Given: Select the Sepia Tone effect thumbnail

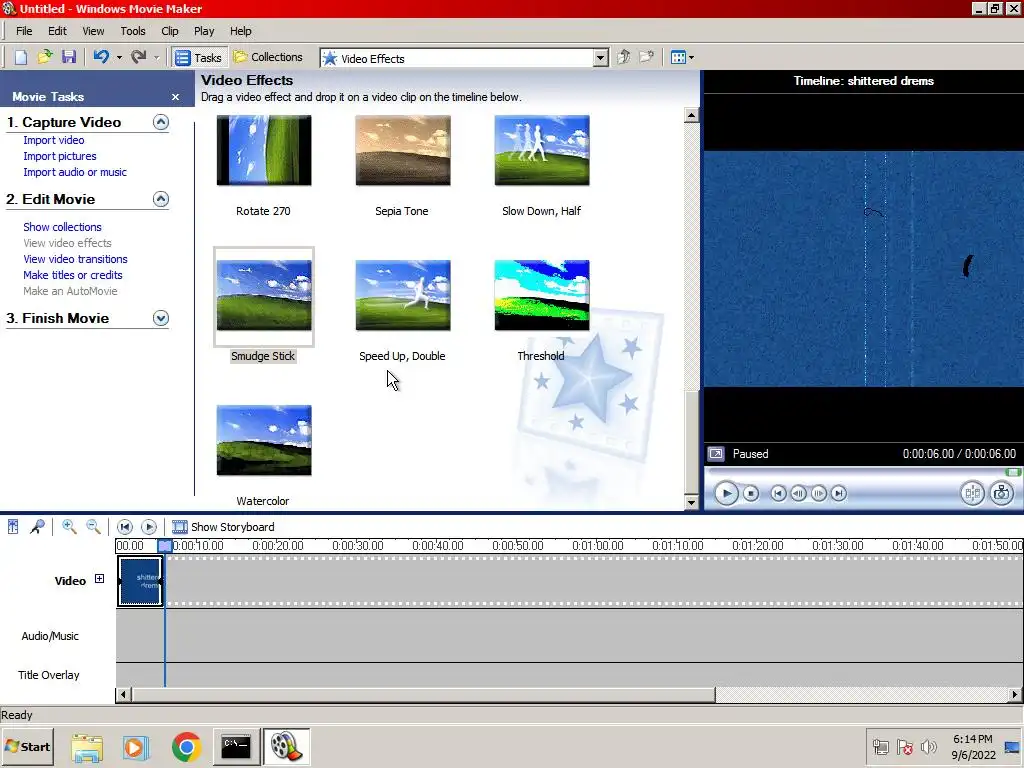Looking at the screenshot, I should pyautogui.click(x=403, y=150).
